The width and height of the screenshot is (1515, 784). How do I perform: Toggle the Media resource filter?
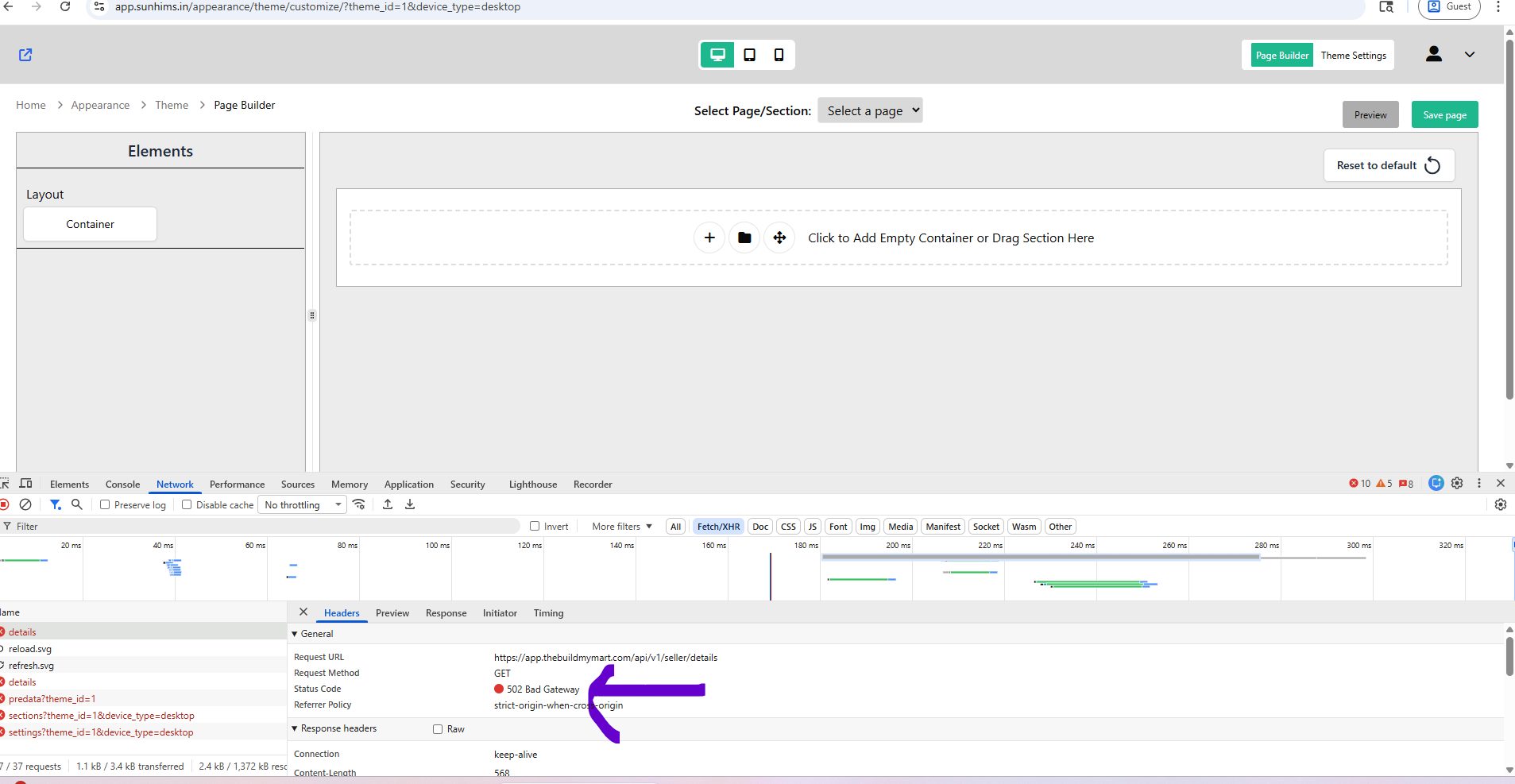[x=901, y=527]
